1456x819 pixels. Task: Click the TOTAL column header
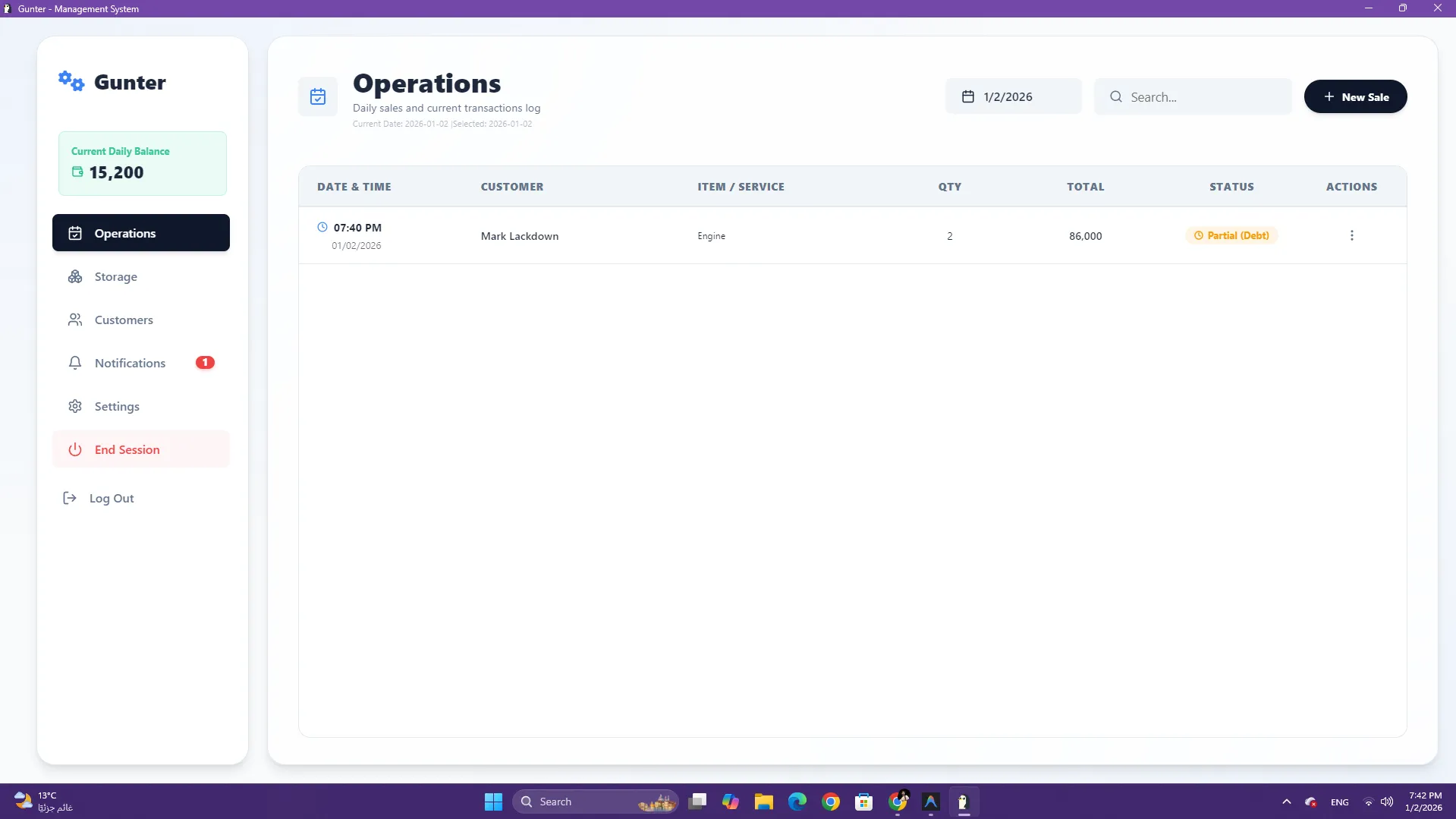[x=1086, y=187]
